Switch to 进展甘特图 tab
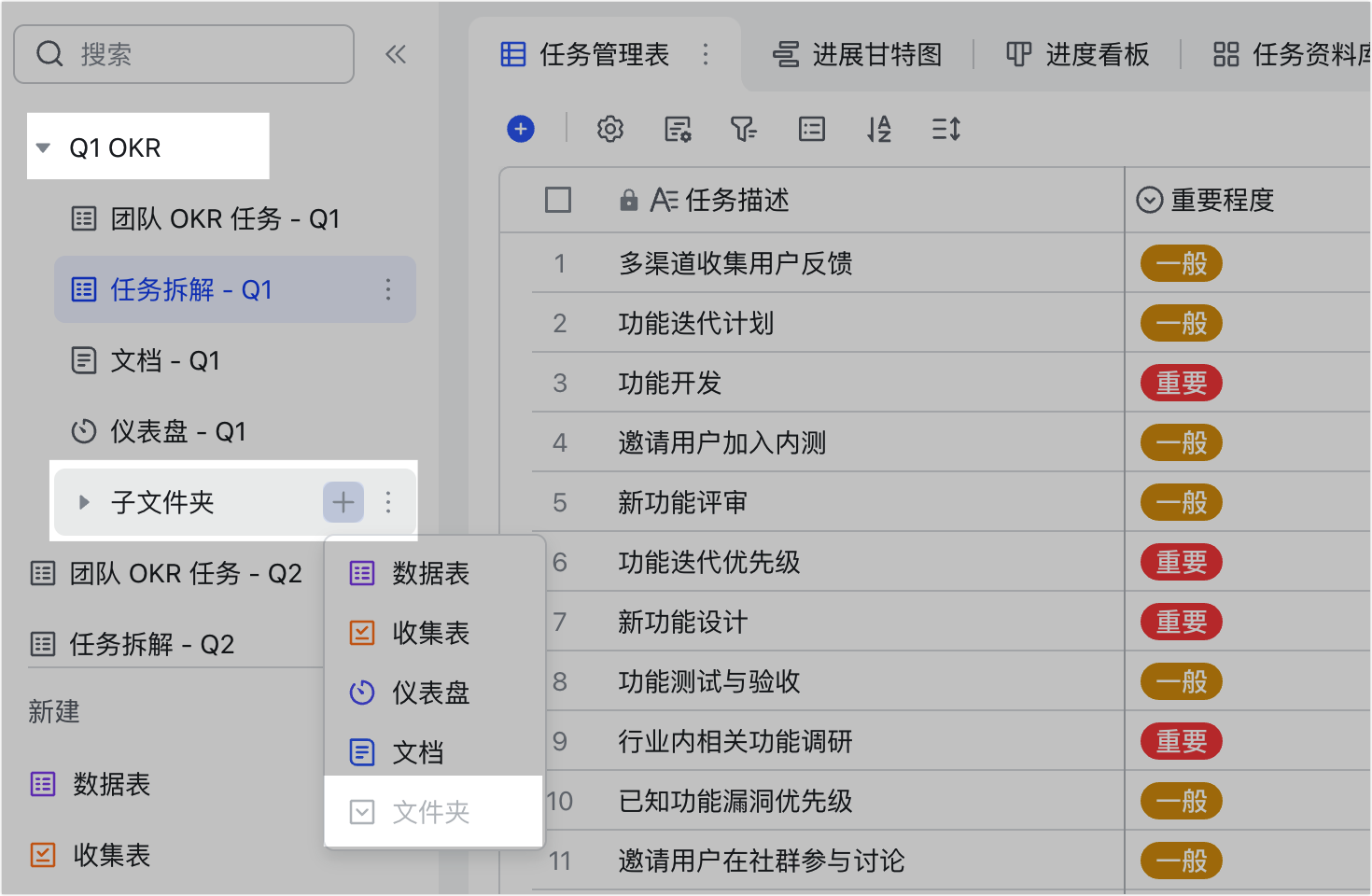Viewport: 1372px width, 896px height. pos(857,54)
